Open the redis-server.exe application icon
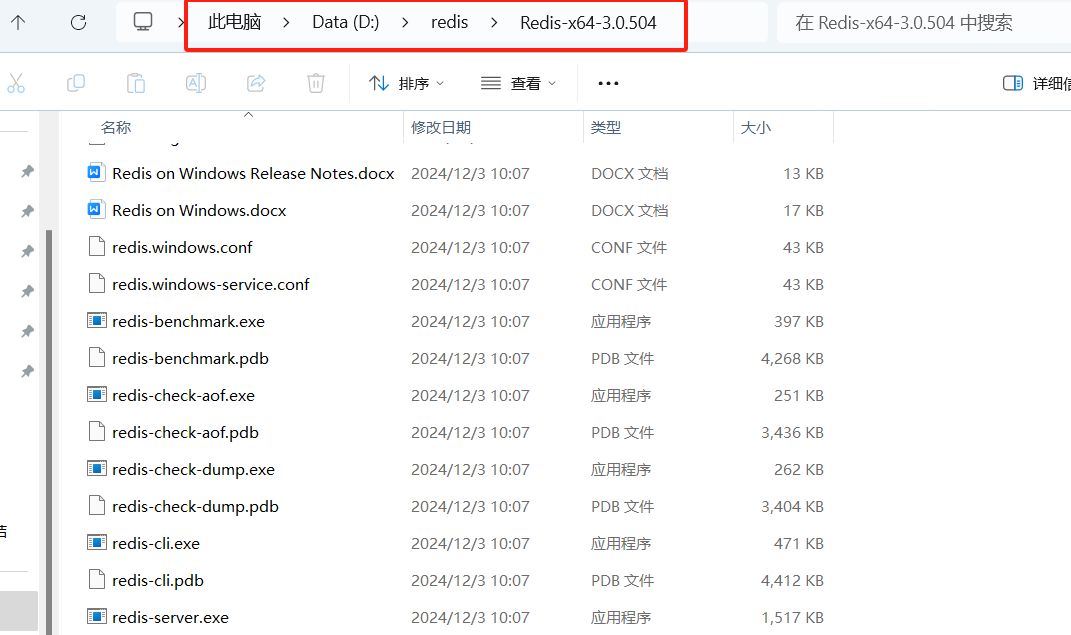 [96, 617]
